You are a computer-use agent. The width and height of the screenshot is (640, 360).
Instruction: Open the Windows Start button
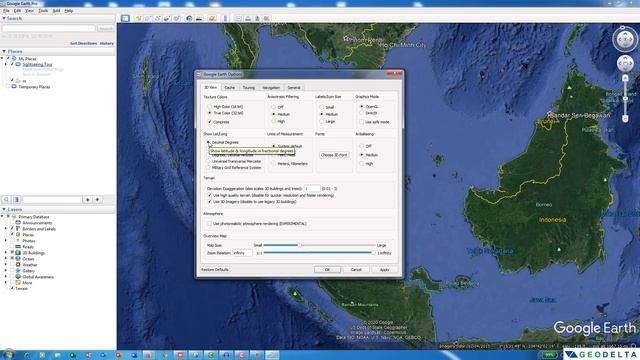tap(8, 355)
